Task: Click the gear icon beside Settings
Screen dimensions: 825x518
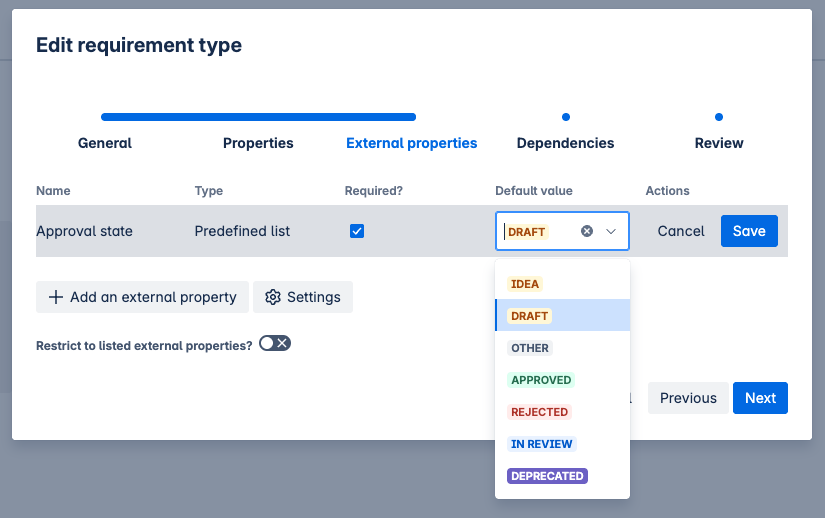Action: click(273, 297)
